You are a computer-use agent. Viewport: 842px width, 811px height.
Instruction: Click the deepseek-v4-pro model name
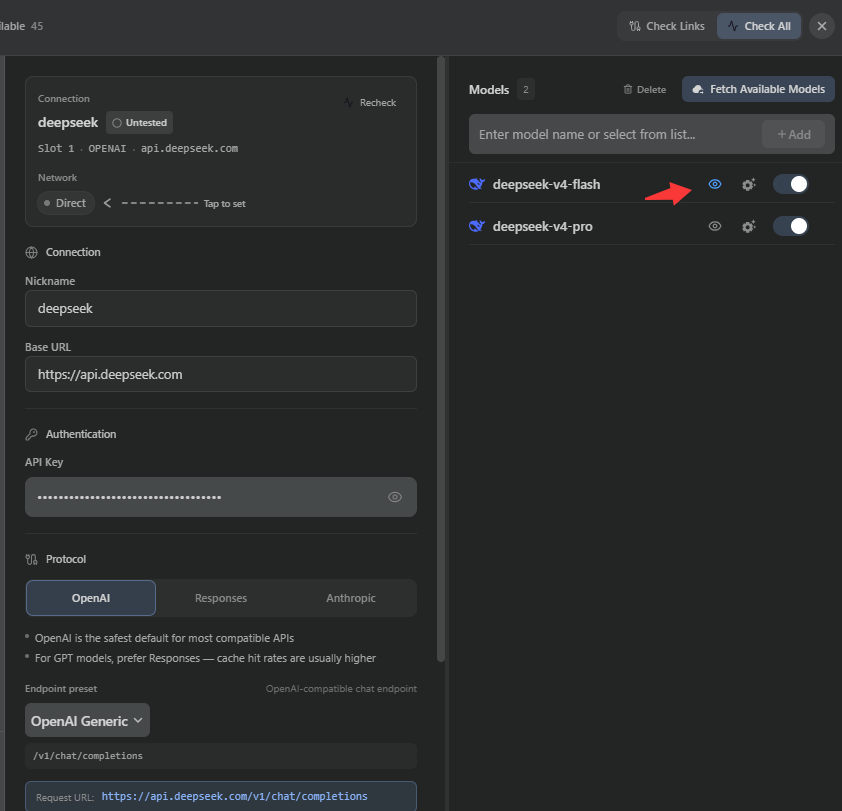click(x=542, y=226)
